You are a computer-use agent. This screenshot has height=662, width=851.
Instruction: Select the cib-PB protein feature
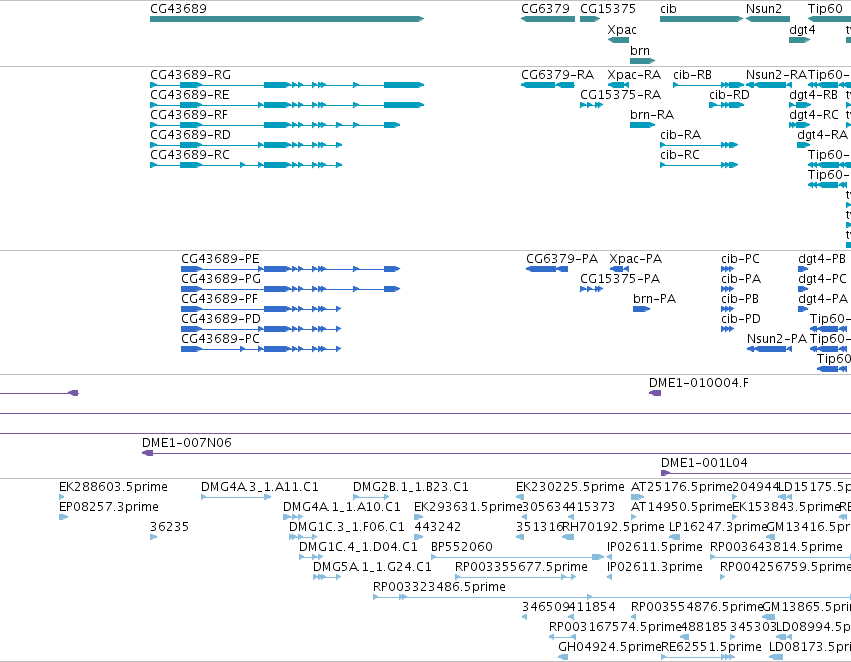pyautogui.click(x=727, y=309)
